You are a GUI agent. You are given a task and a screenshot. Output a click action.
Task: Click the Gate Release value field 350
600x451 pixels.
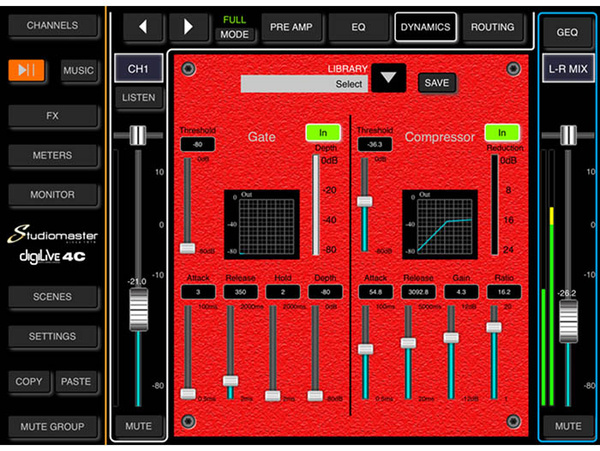(240, 292)
